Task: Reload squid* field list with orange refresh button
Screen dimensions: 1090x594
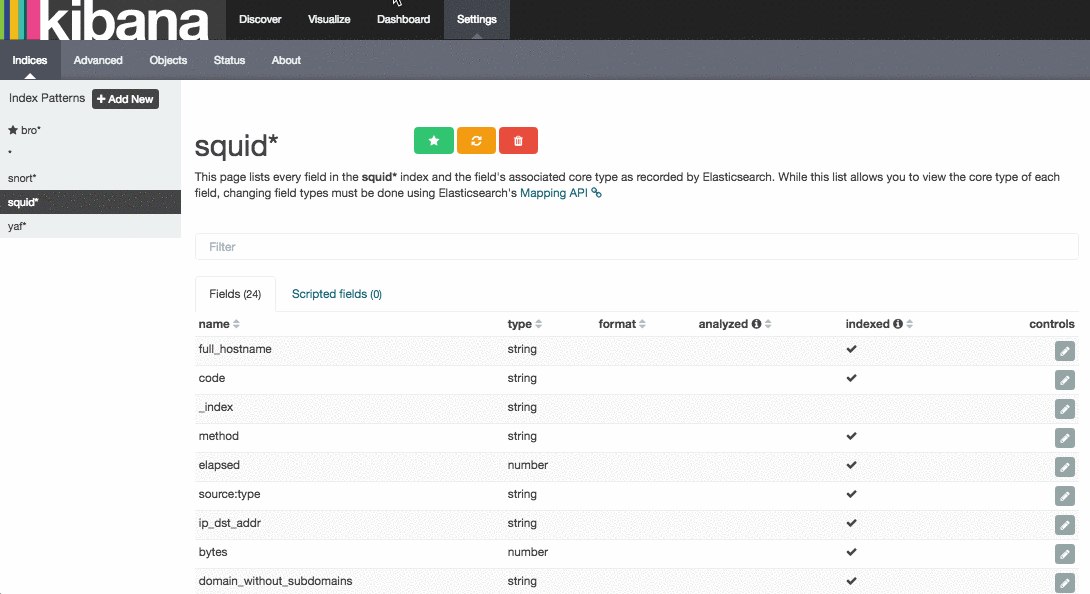Action: tap(476, 141)
